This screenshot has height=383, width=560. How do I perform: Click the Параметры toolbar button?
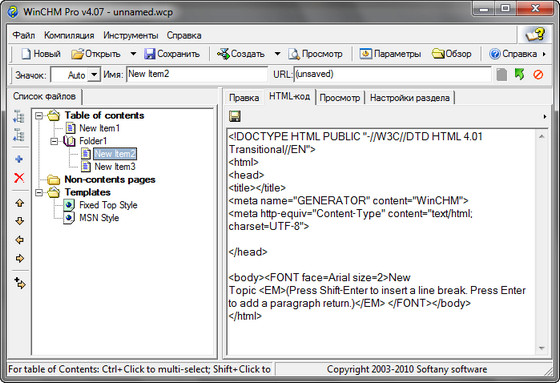(x=390, y=54)
